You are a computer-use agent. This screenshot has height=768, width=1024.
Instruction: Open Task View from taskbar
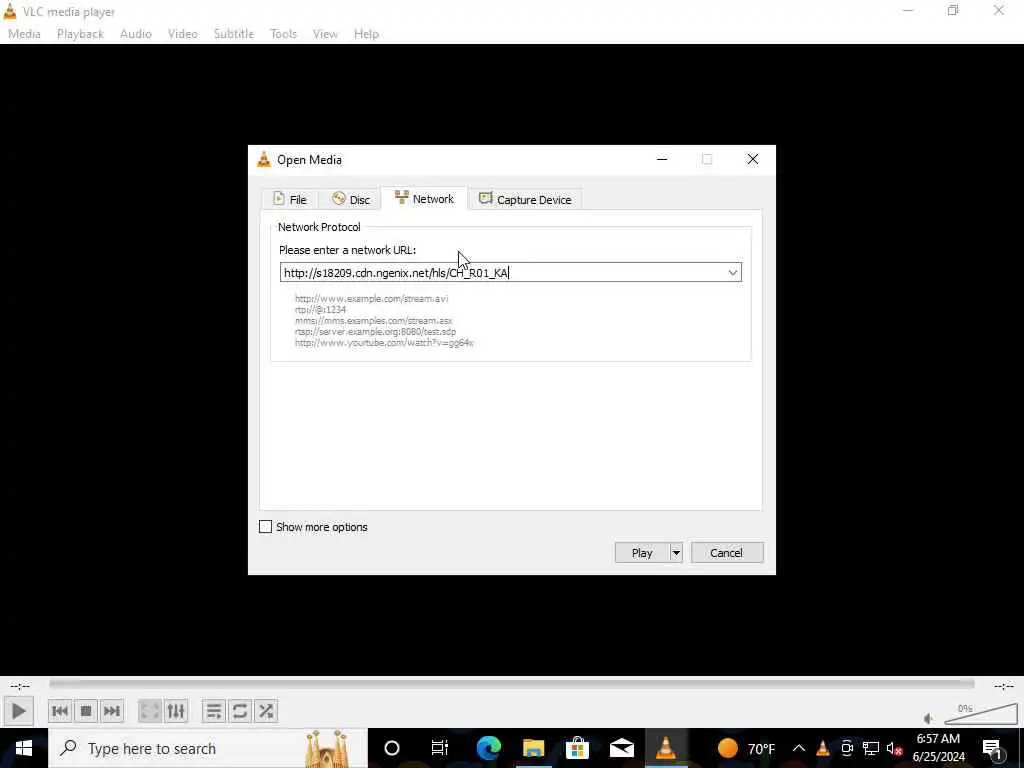[440, 748]
